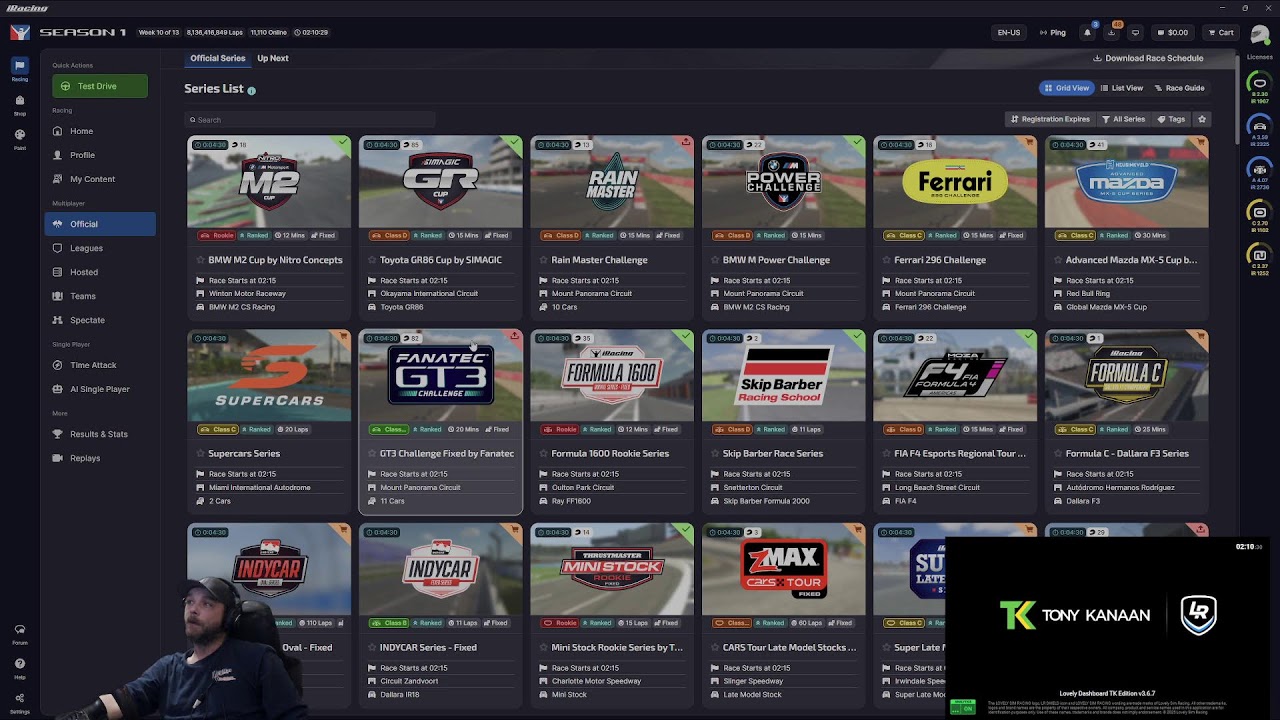Open the Skip Barber Racing School thumbnail

tap(783, 375)
